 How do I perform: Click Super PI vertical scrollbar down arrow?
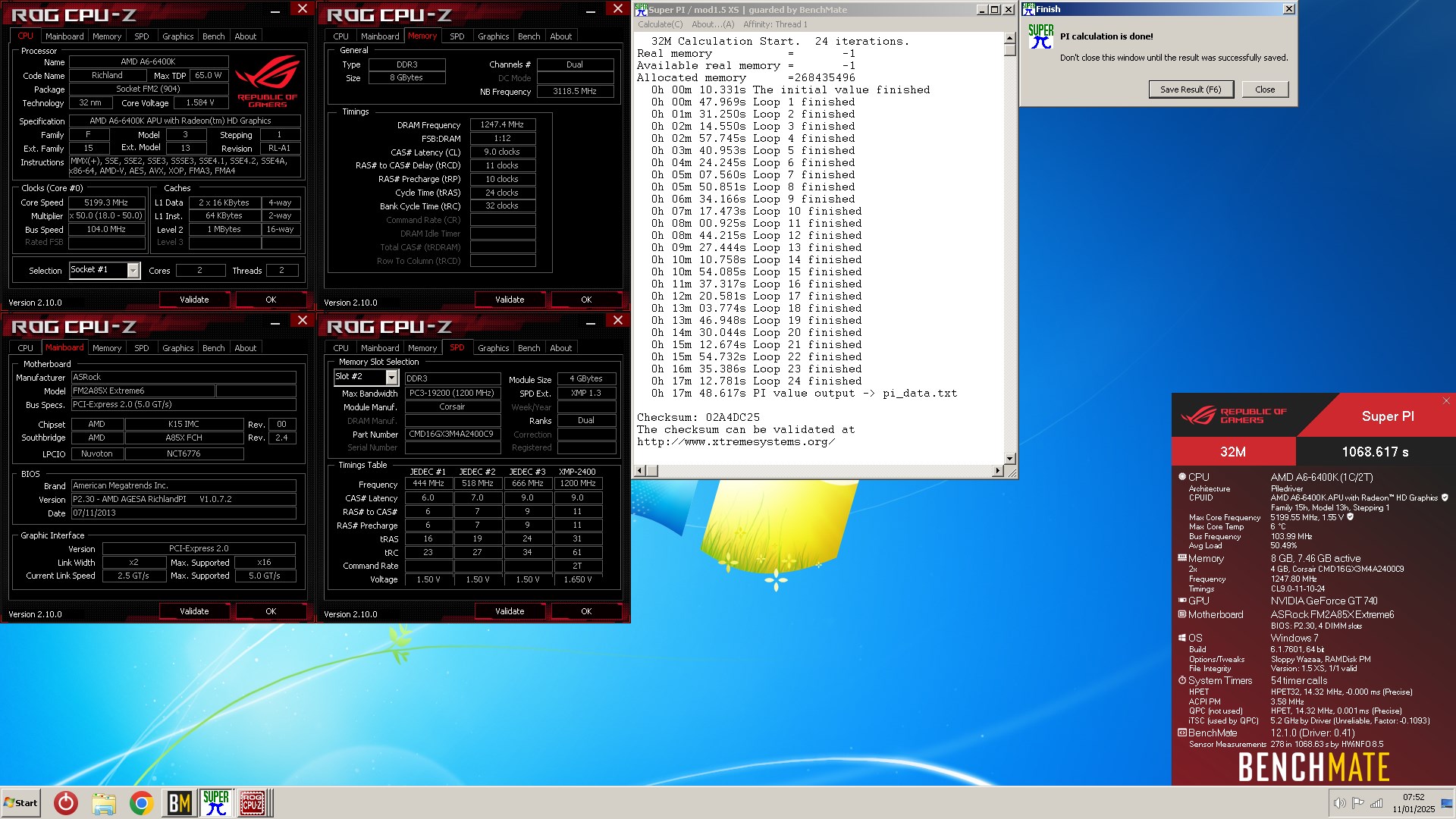[1009, 458]
